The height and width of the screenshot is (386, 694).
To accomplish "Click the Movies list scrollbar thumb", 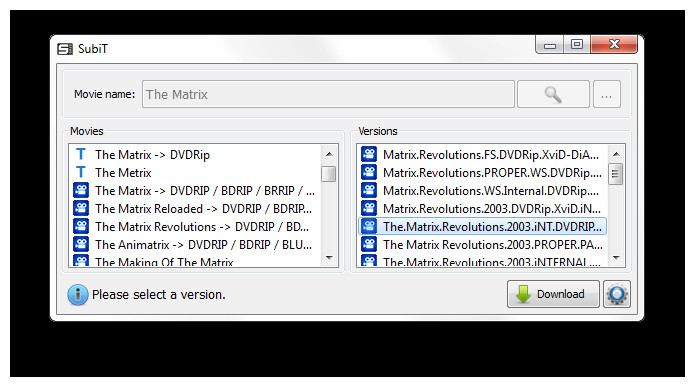I will tap(328, 174).
